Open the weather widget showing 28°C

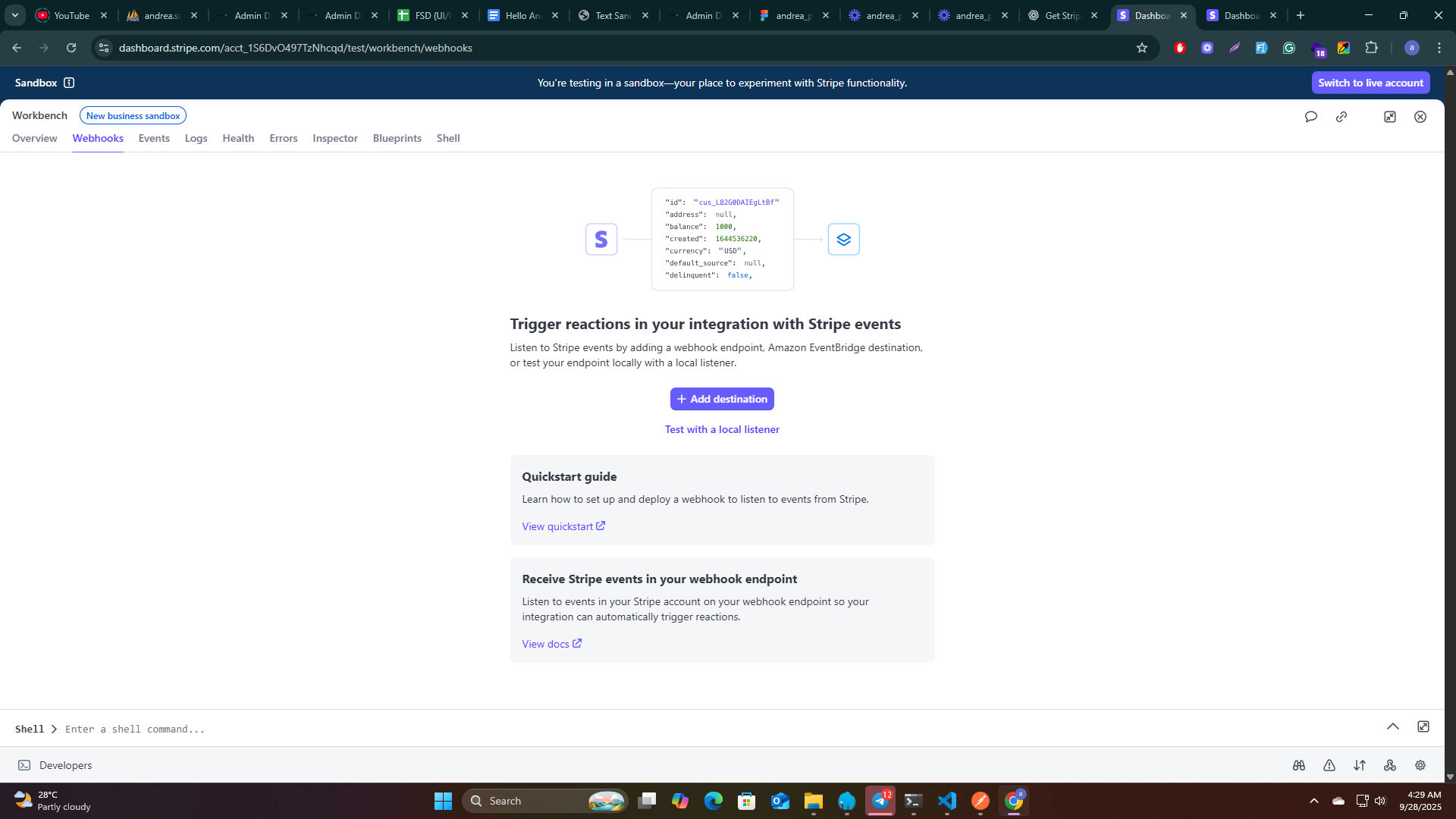52,801
